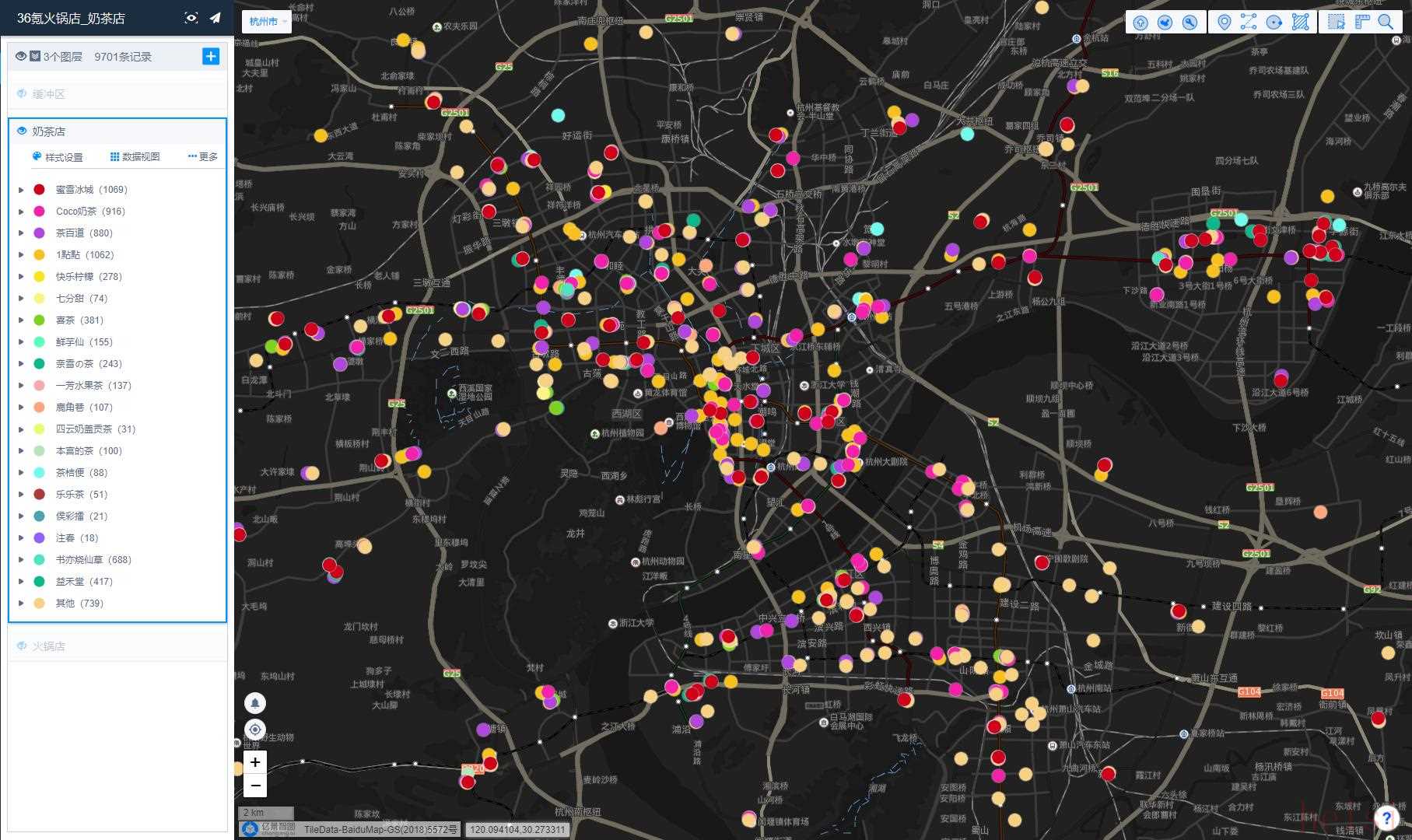1412x840 pixels.
Task: Click the paper-plane share icon
Action: click(215, 18)
